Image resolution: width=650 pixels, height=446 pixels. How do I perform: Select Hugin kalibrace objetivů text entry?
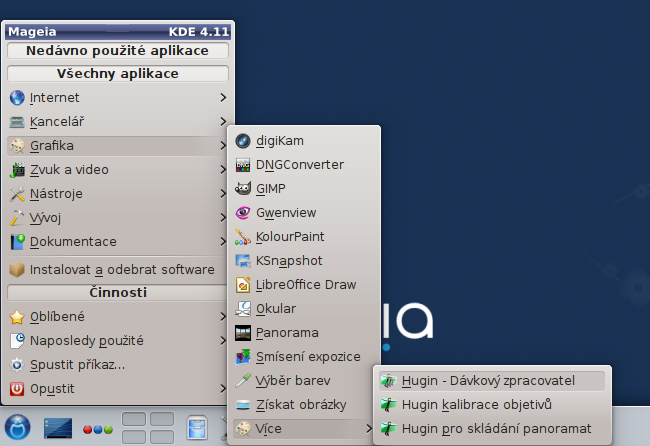click(477, 405)
